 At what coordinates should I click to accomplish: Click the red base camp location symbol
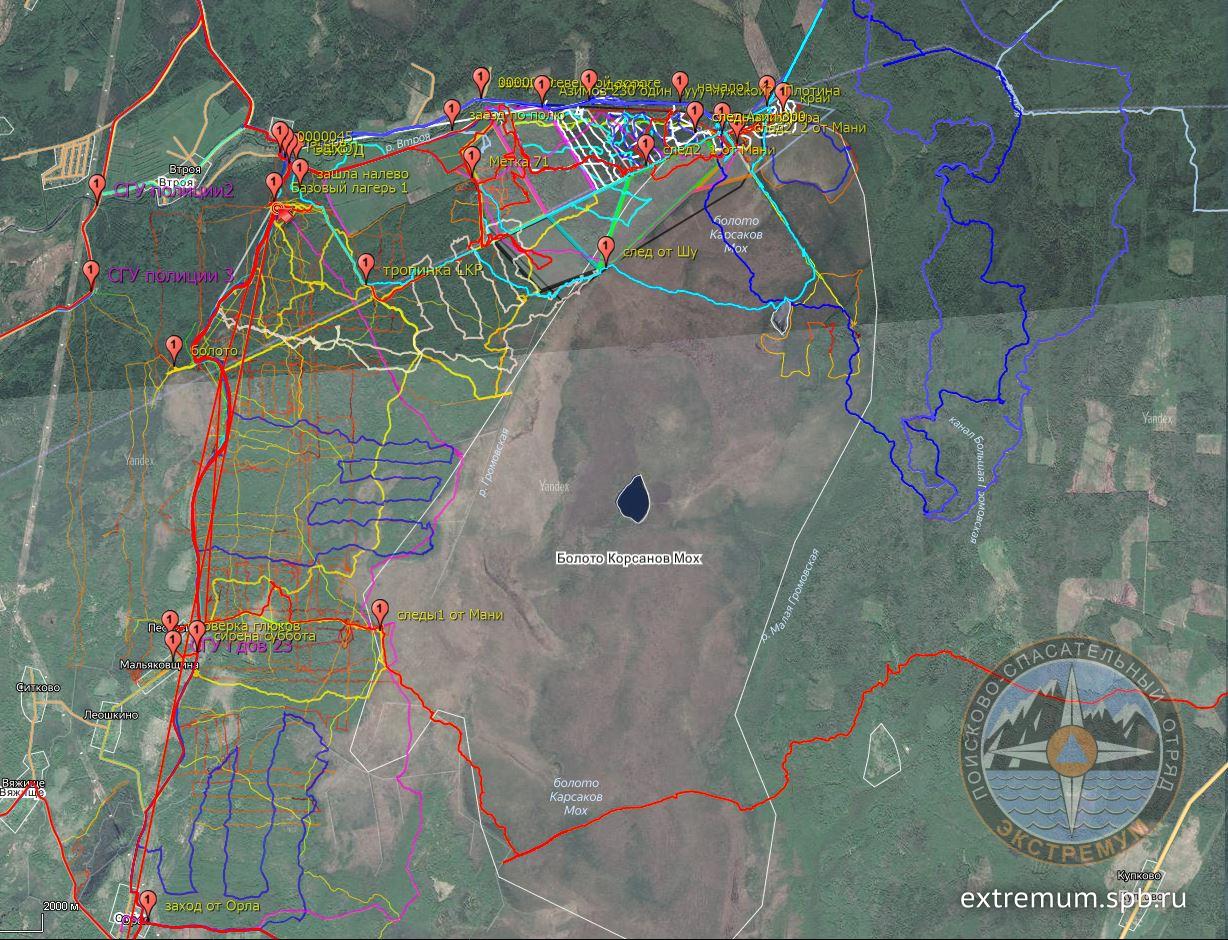(x=284, y=211)
